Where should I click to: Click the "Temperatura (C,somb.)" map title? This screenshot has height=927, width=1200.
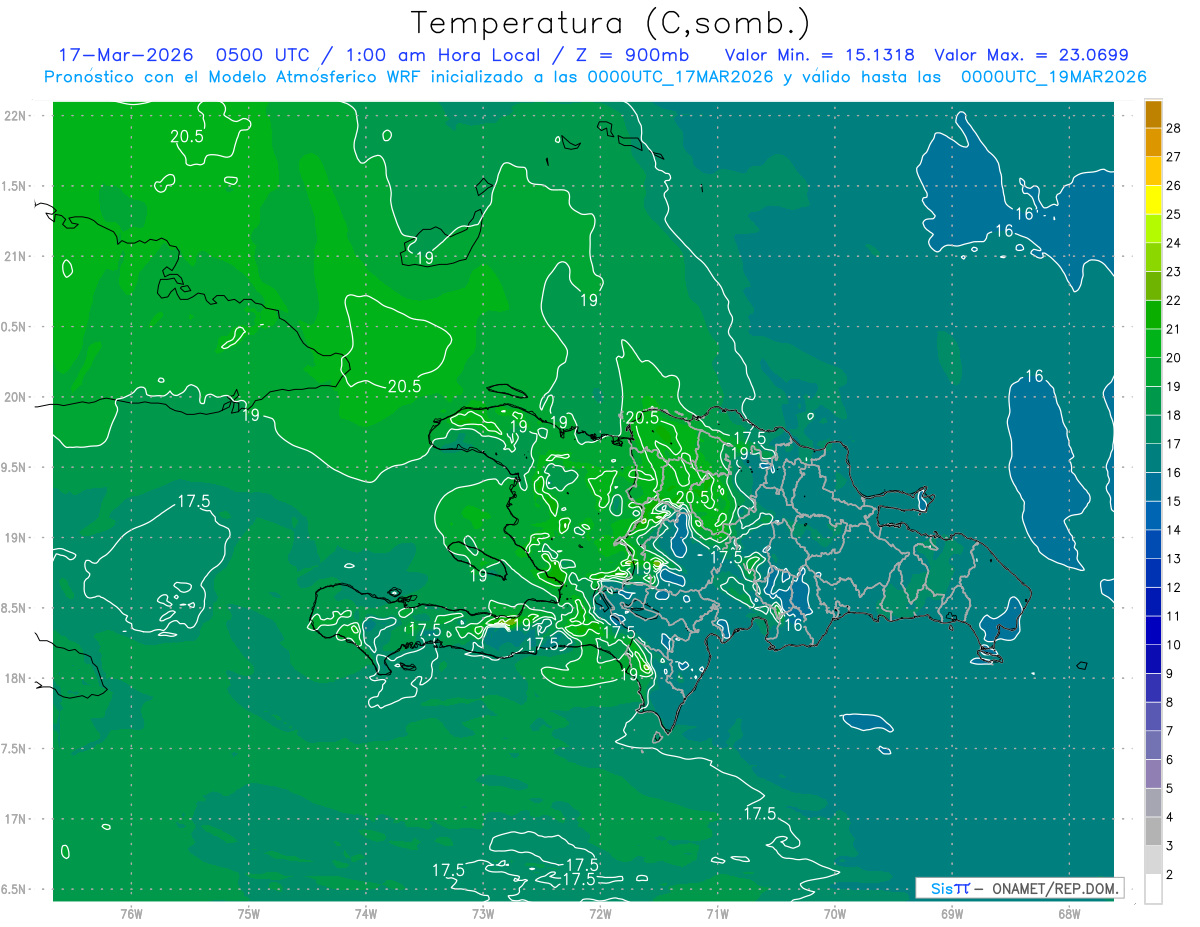611,23
